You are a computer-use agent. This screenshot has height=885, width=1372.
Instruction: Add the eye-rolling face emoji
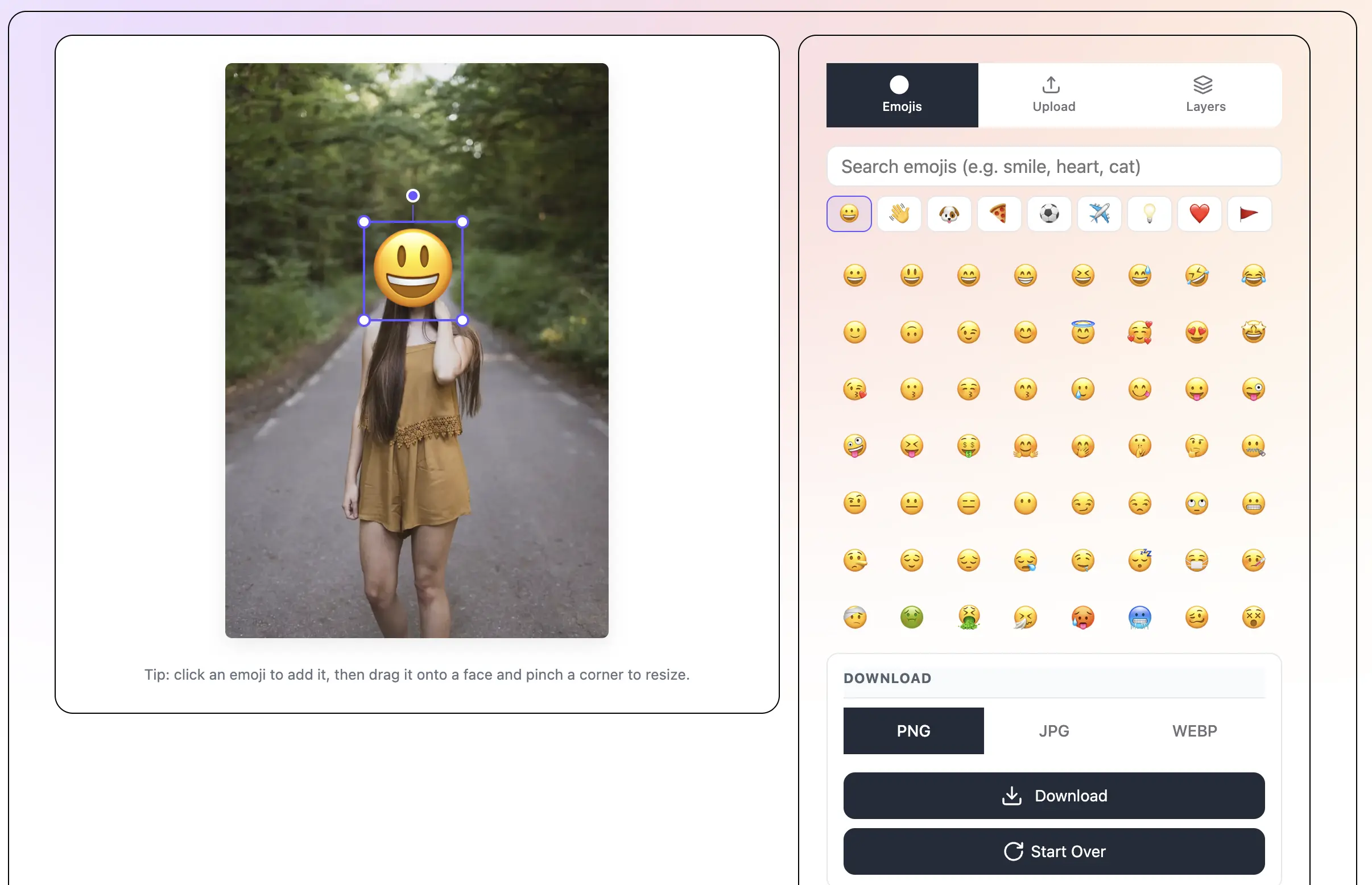pos(1196,503)
